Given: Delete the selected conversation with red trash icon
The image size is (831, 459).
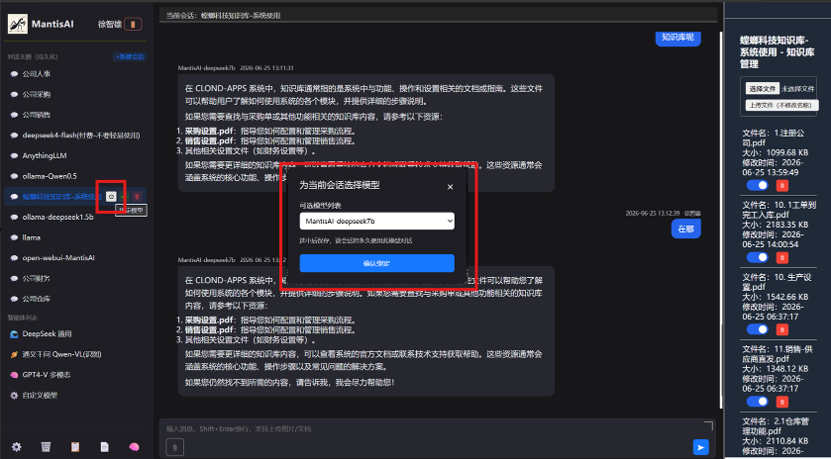Looking at the screenshot, I should point(137,197).
